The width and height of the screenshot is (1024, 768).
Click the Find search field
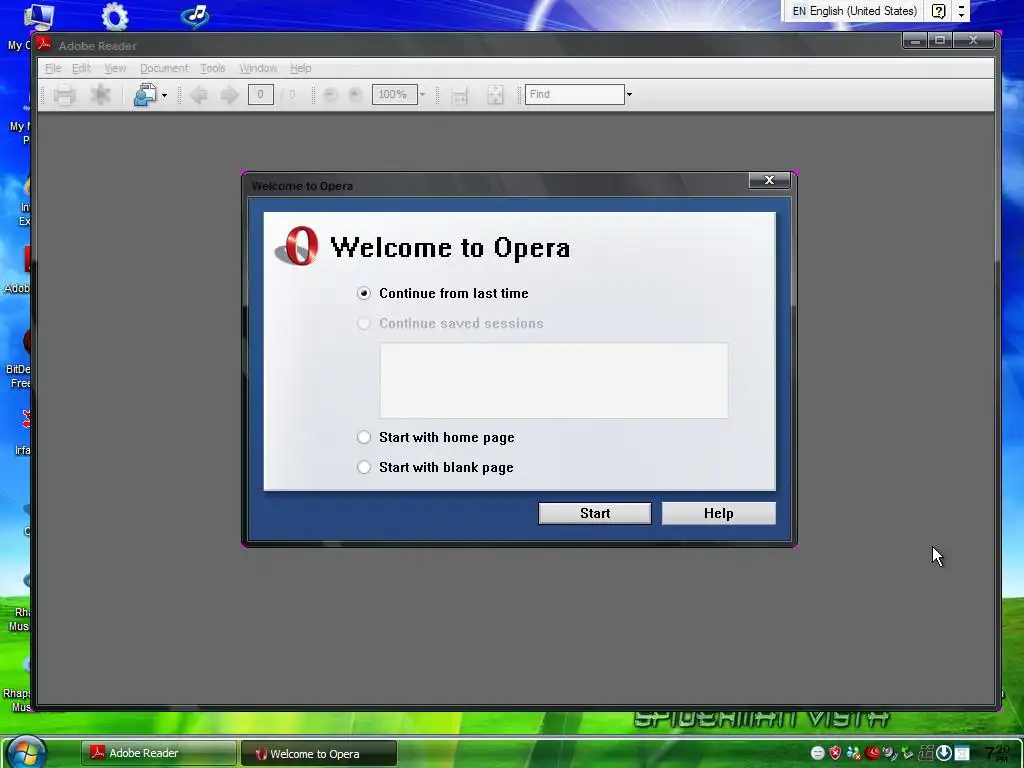[575, 95]
